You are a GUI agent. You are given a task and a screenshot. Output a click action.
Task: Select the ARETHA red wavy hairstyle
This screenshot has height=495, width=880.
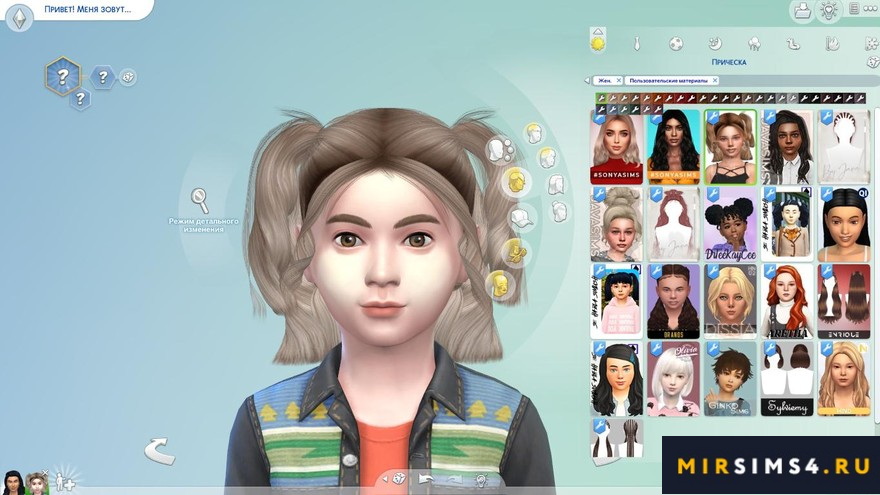coord(787,301)
